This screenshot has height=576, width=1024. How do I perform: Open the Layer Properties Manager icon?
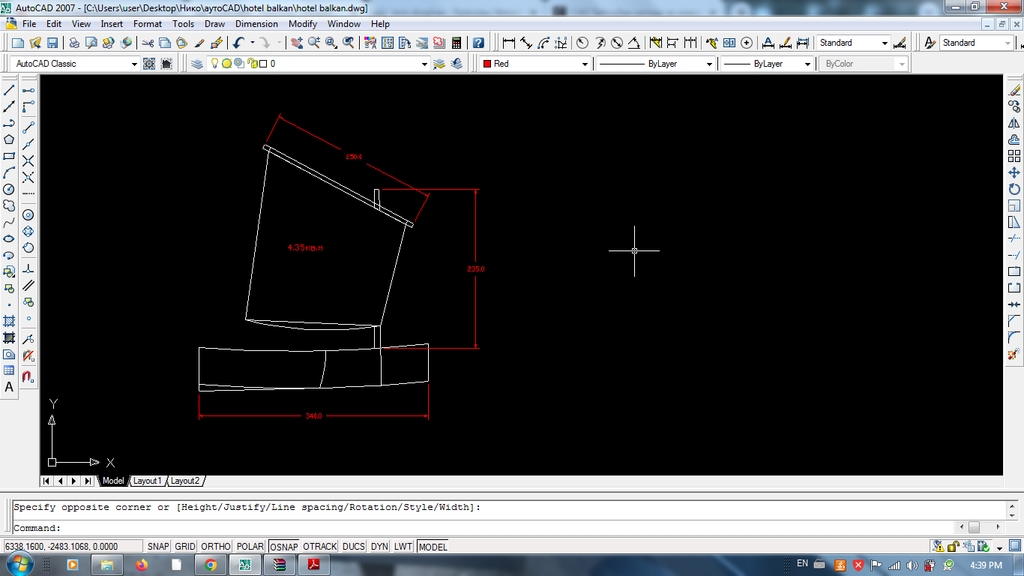pyautogui.click(x=197, y=64)
